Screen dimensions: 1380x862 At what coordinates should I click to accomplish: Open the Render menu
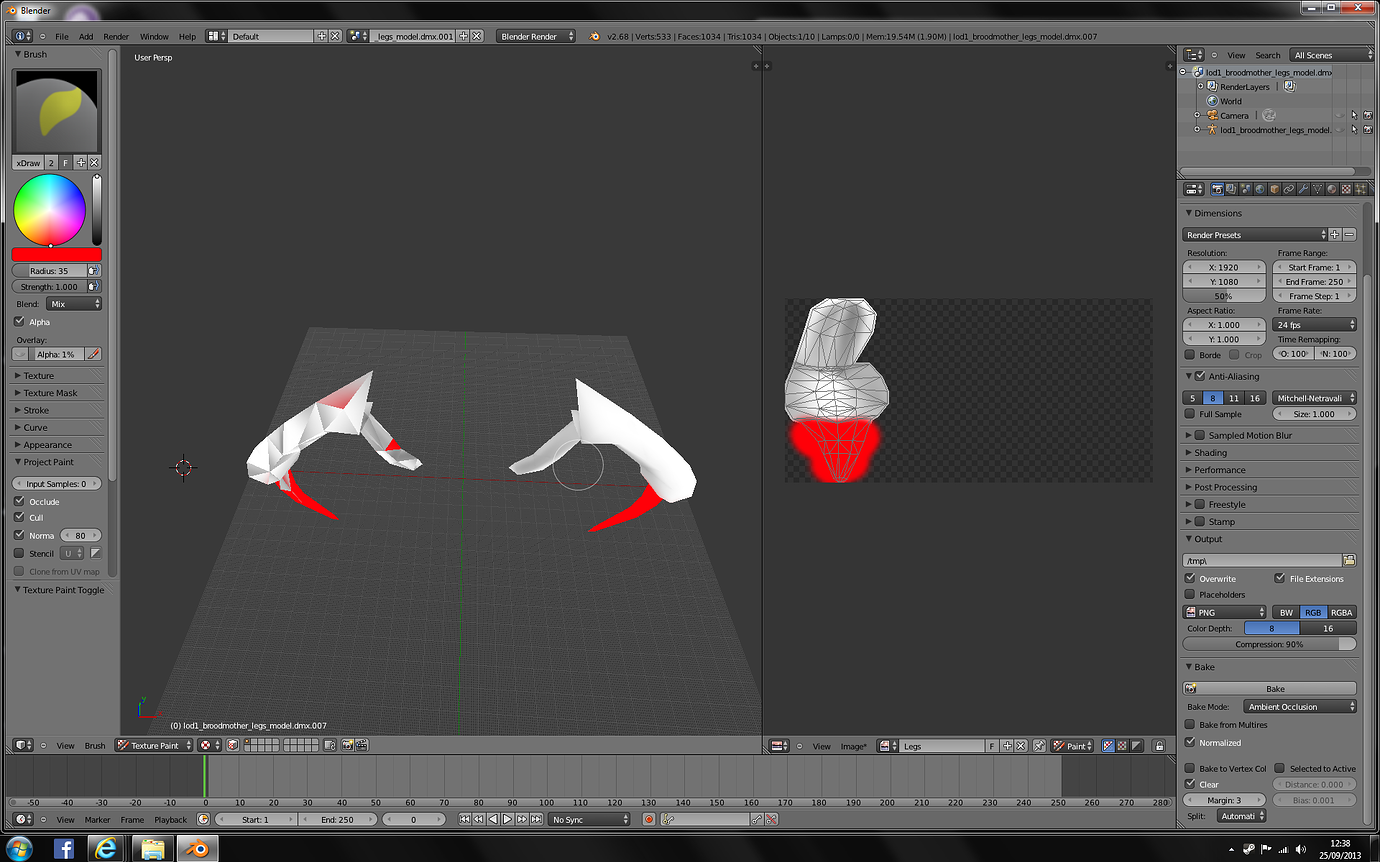116,36
